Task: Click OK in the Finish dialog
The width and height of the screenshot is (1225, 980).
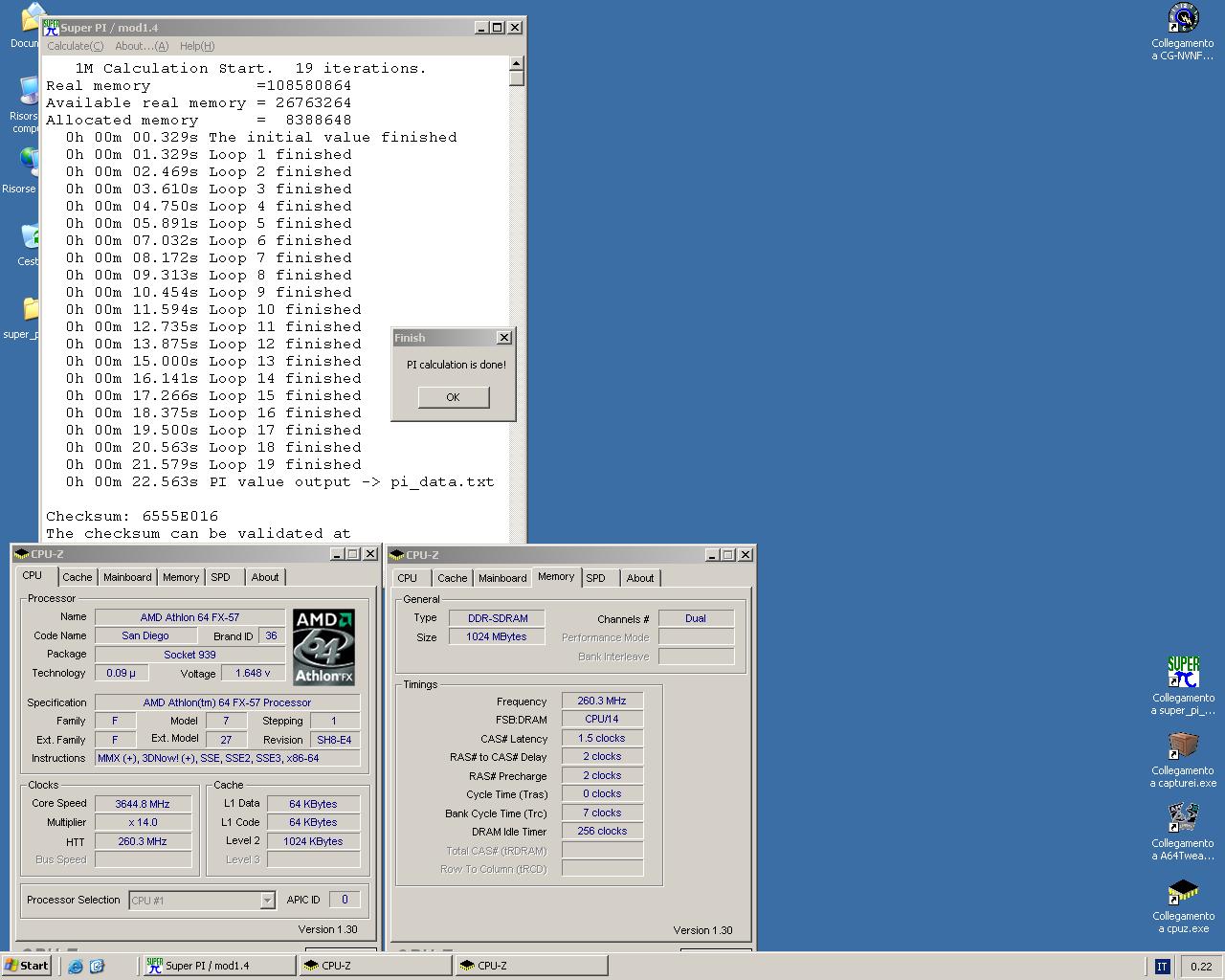Action: (453, 397)
